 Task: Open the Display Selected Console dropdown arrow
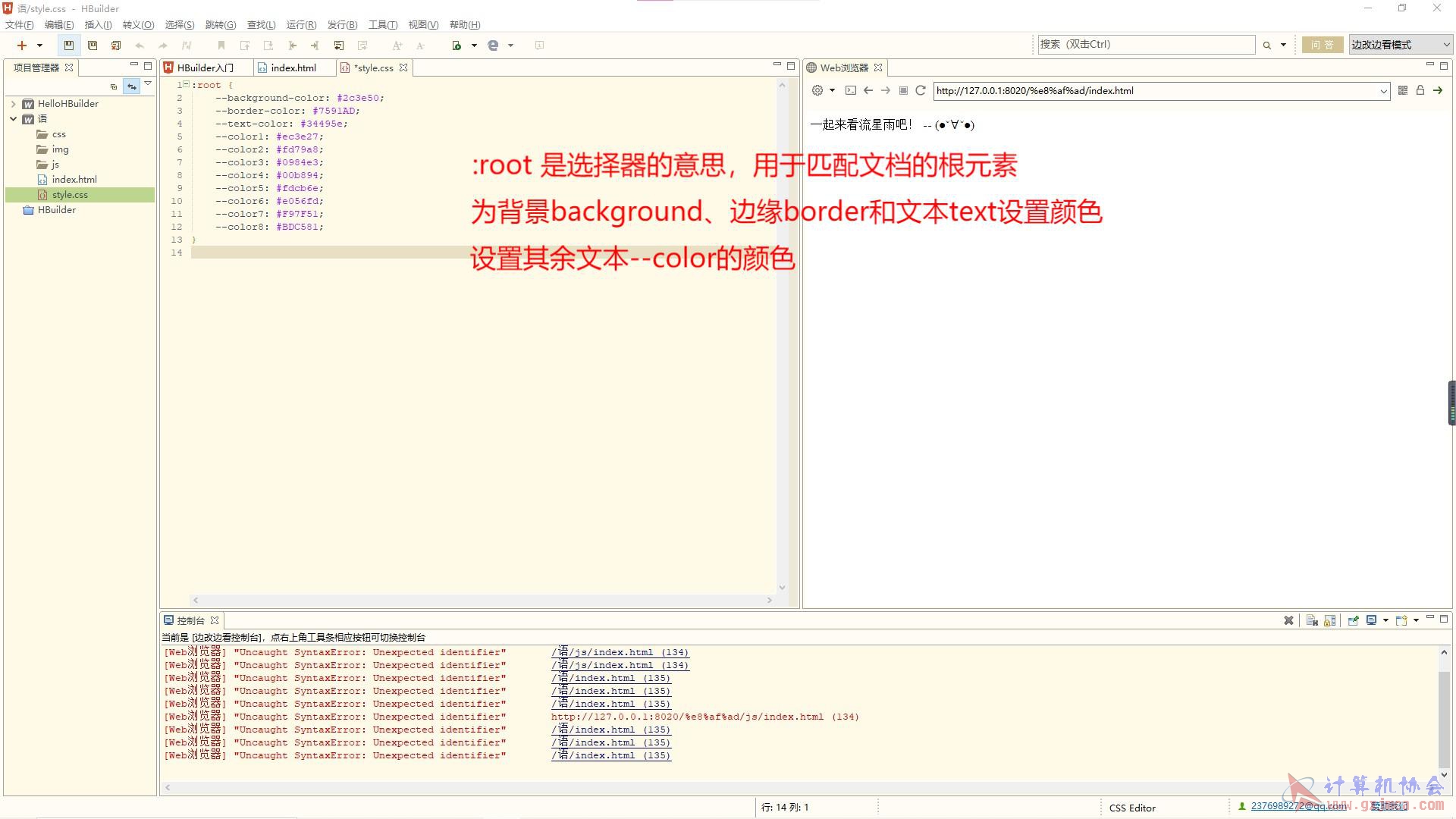click(x=1385, y=620)
